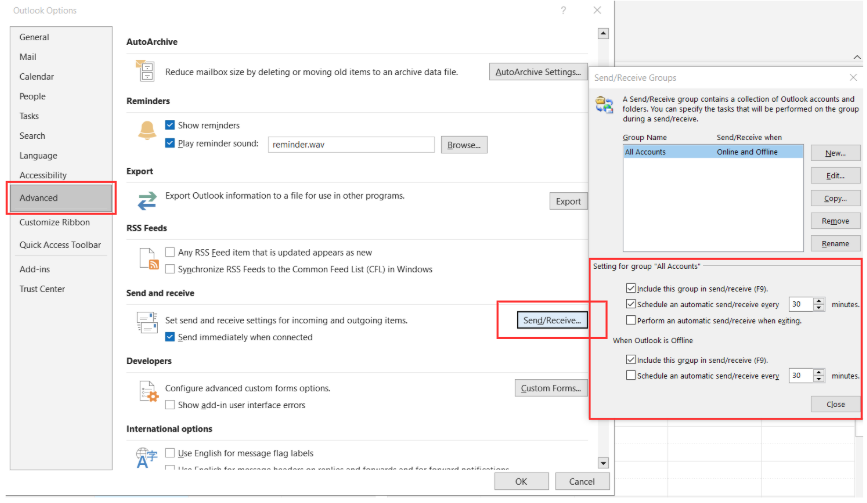This screenshot has height=503, width=867.
Task: Click the Outlook Options help question mark
Action: (x=563, y=11)
